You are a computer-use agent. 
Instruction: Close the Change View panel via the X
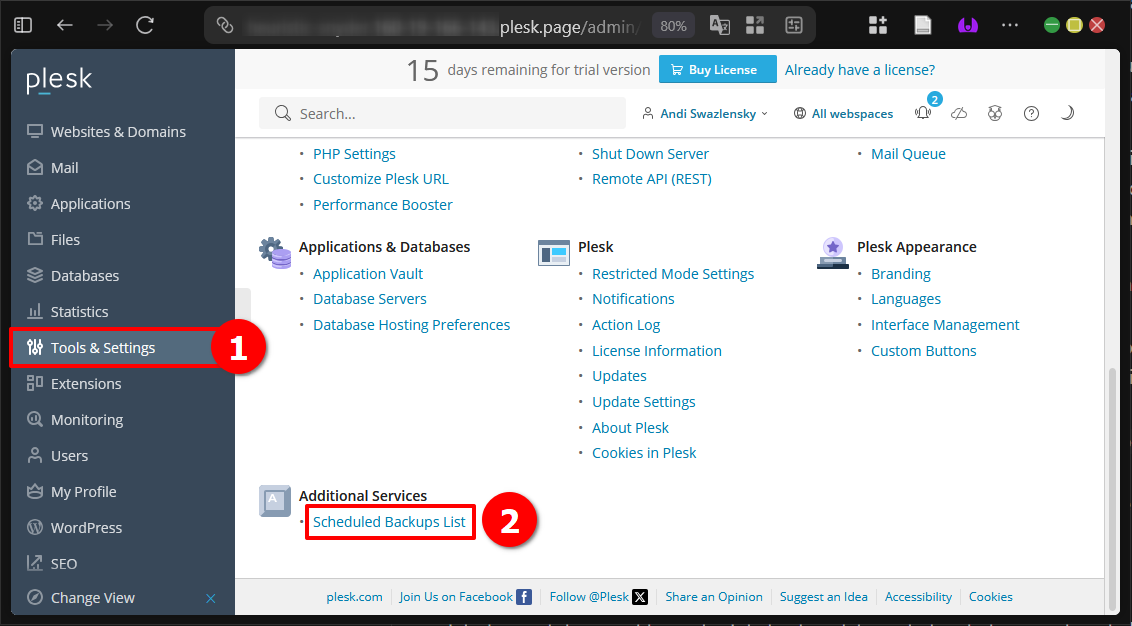pyautogui.click(x=210, y=597)
